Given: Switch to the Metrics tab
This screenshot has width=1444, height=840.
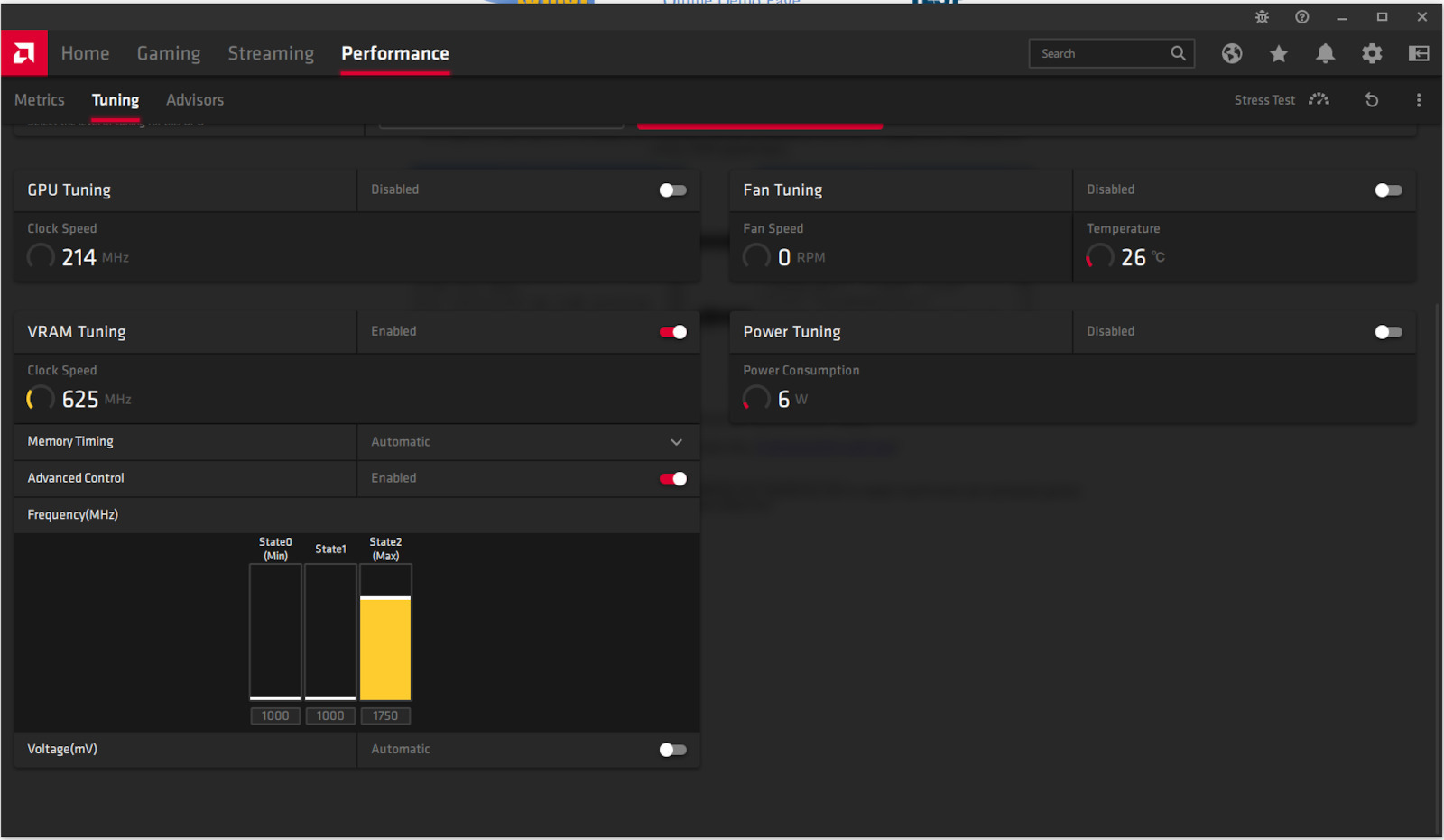Looking at the screenshot, I should [x=40, y=100].
